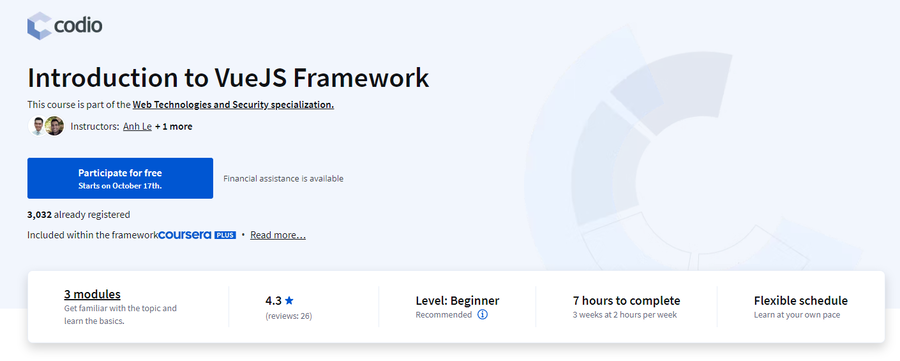The height and width of the screenshot is (361, 900).
Task: Click the '(reviews: 26)' text
Action: [x=289, y=316]
